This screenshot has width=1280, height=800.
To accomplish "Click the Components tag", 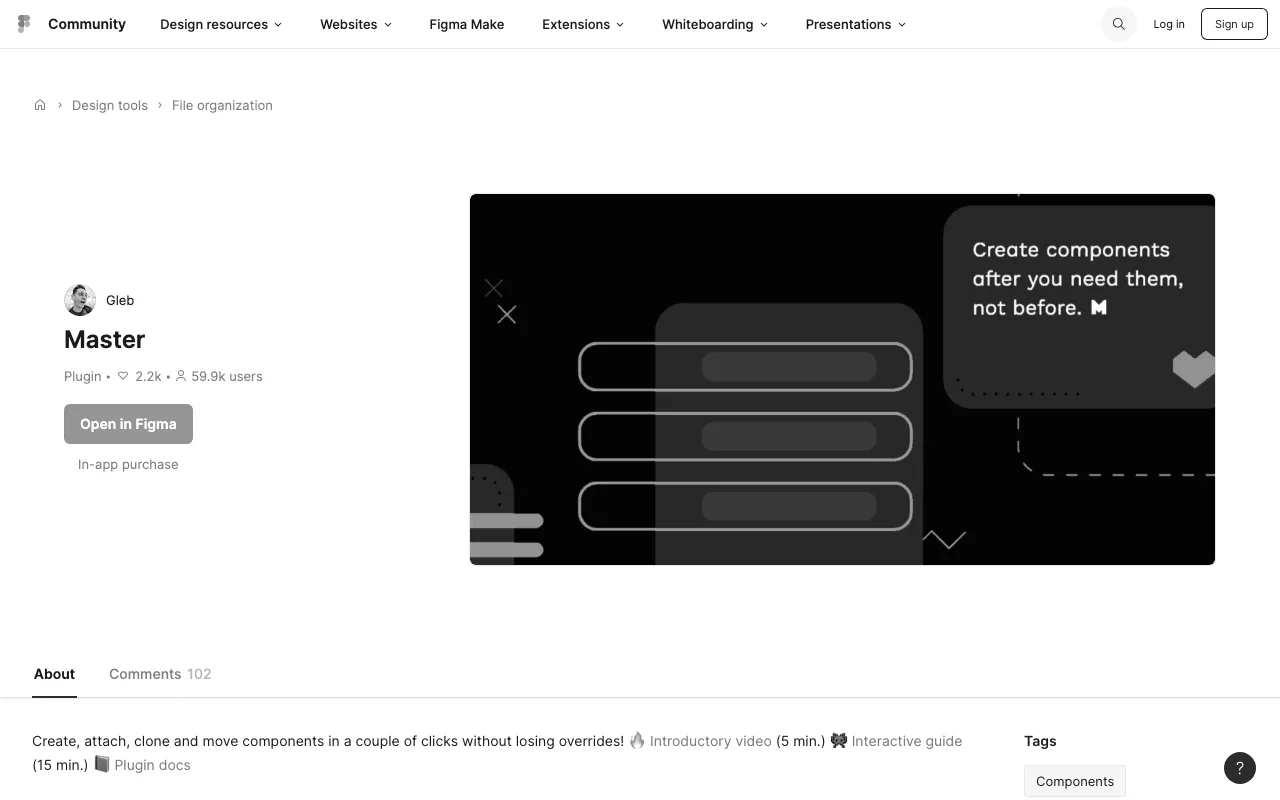I will [1075, 781].
